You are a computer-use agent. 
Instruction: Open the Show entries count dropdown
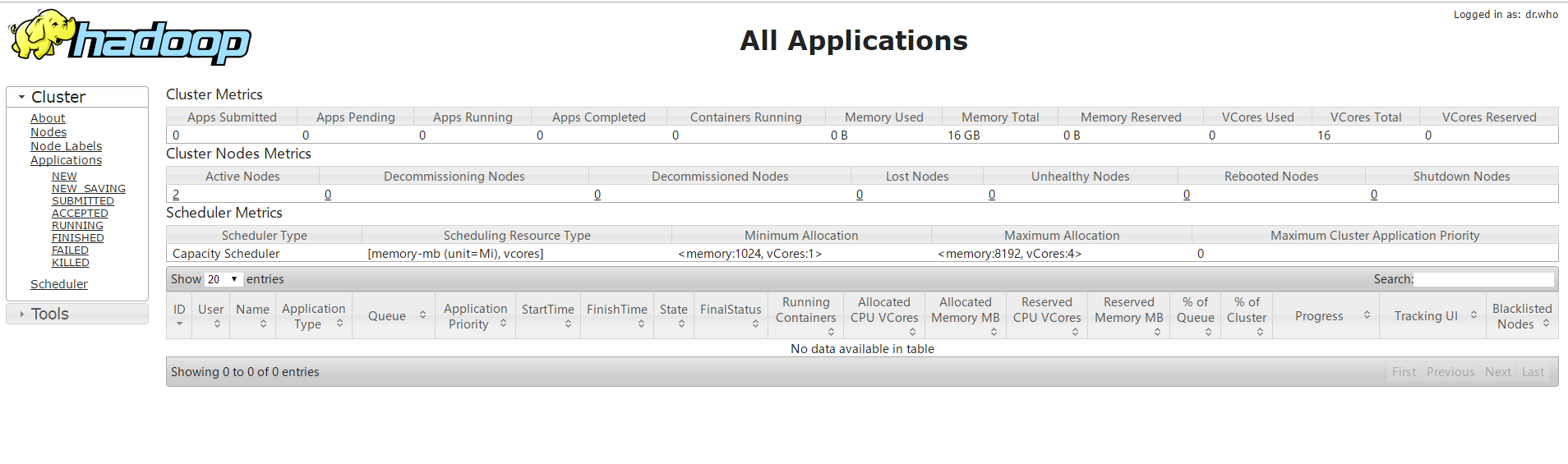(x=223, y=279)
